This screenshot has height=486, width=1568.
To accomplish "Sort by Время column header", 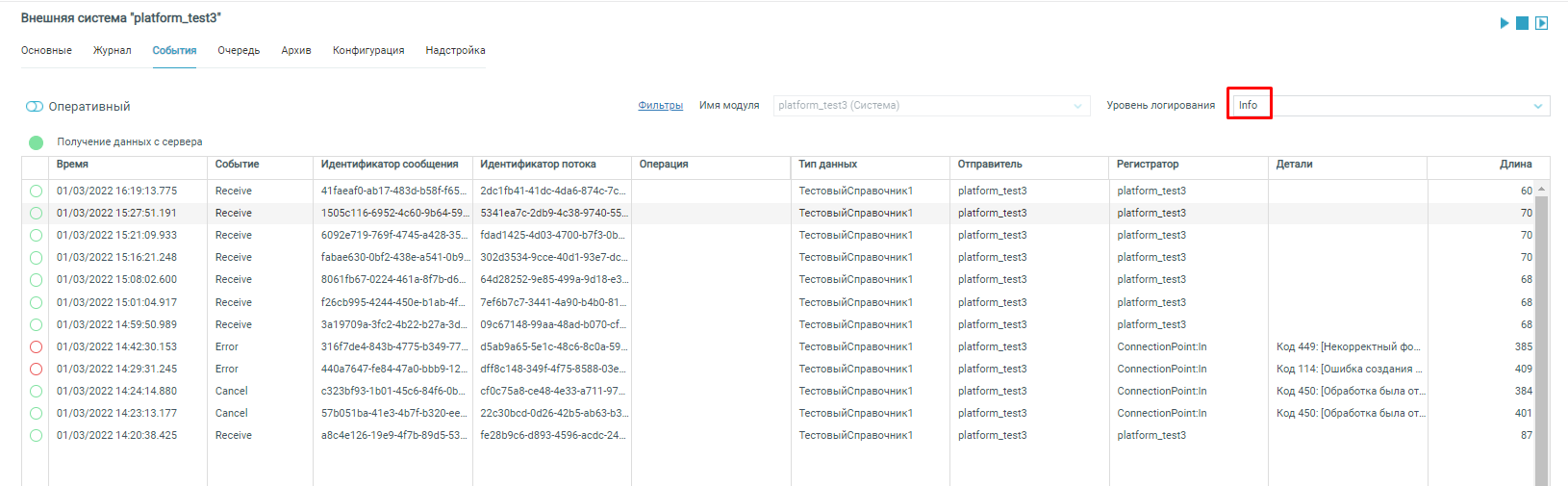I will [x=72, y=165].
